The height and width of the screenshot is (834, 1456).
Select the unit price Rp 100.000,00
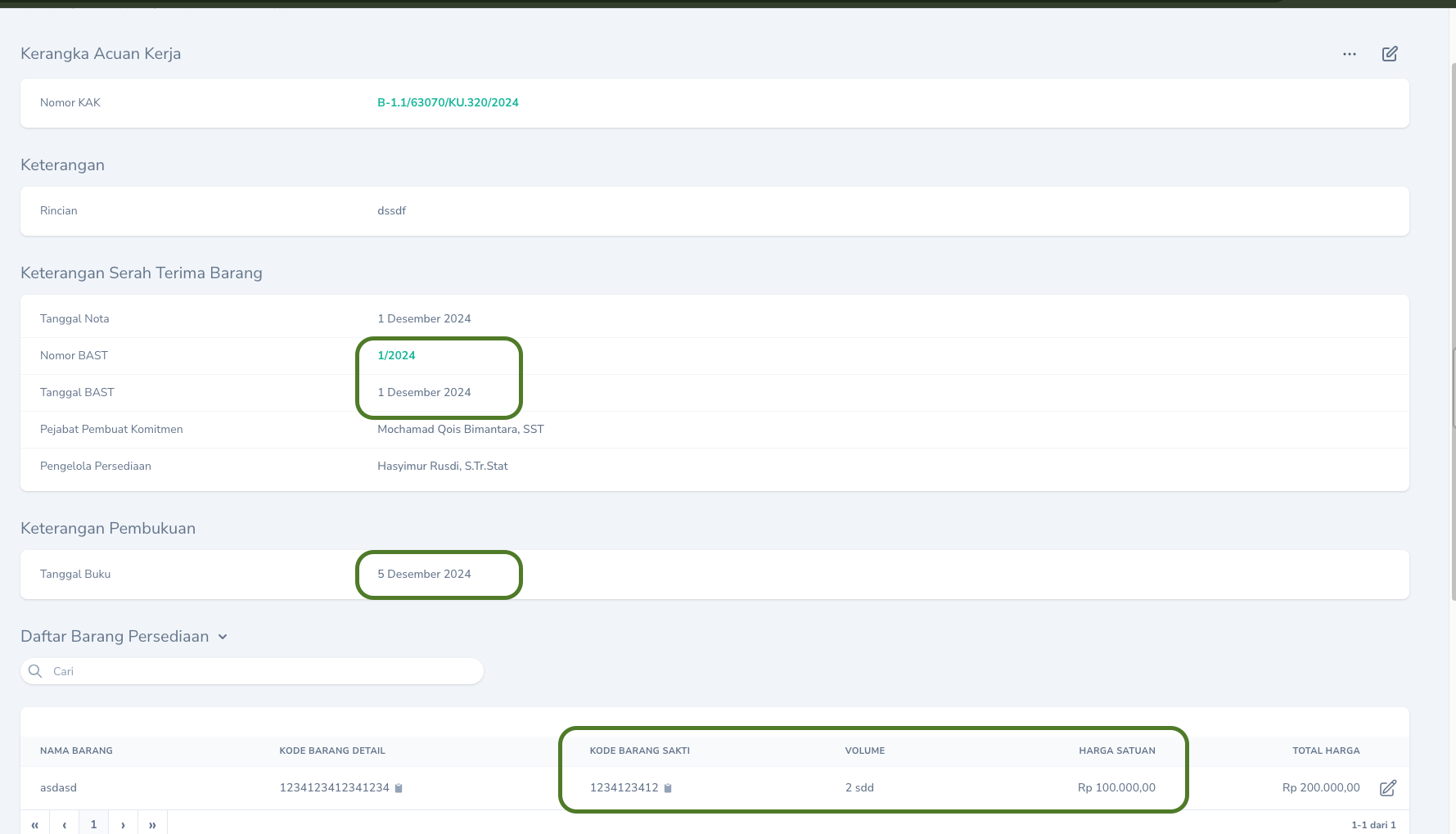pyautogui.click(x=1116, y=787)
